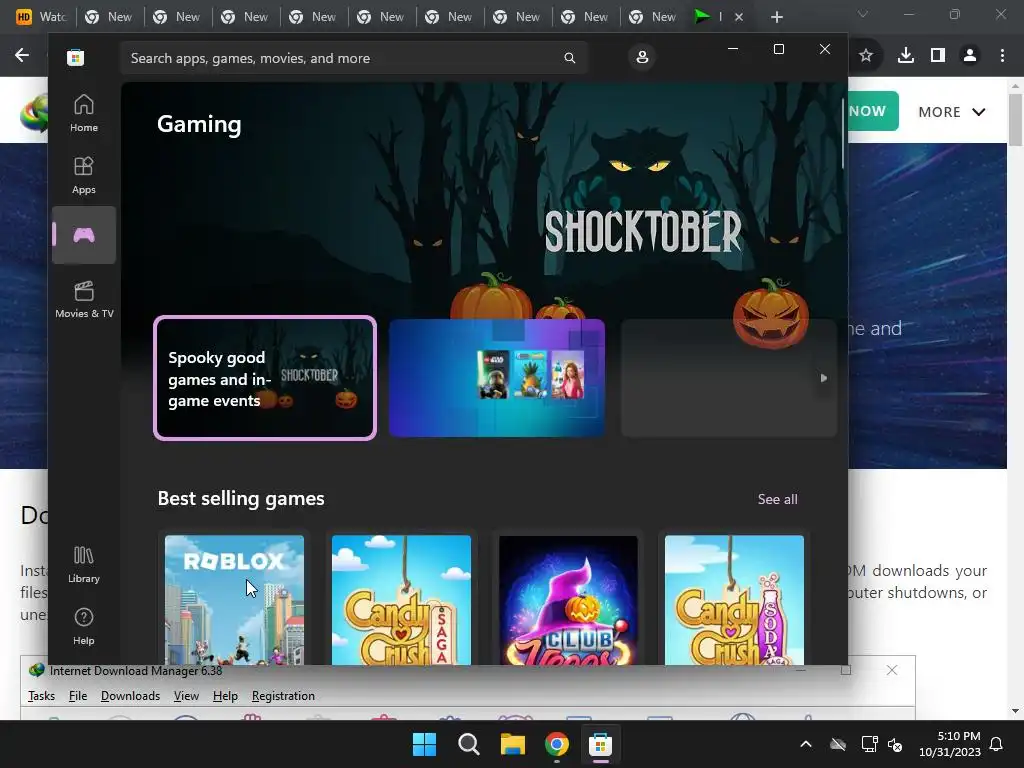Close the active Chrome tab
The image size is (1024, 768).
(739, 17)
